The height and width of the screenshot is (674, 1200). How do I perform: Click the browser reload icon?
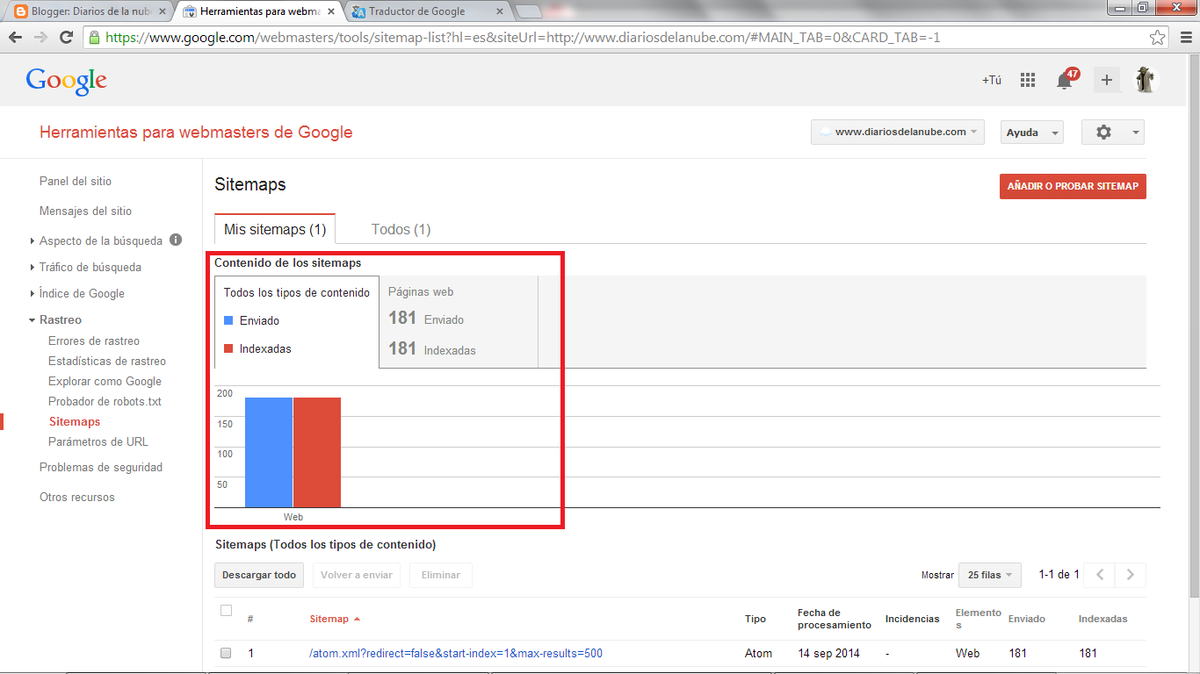tap(66, 38)
